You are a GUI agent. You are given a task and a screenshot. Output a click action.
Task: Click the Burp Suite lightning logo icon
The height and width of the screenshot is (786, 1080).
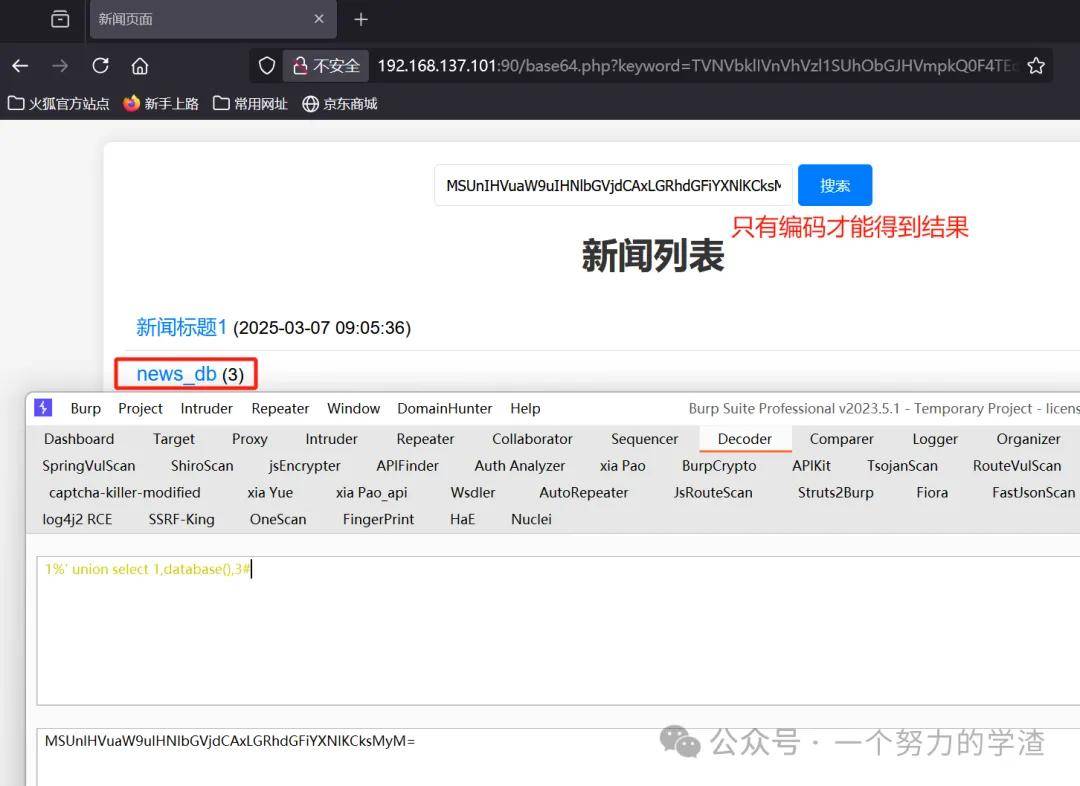tap(43, 408)
